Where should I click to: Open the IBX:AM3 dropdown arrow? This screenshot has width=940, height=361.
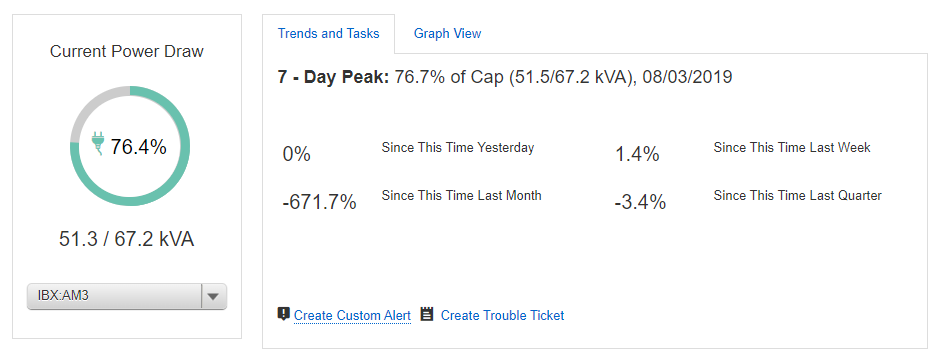pyautogui.click(x=214, y=296)
